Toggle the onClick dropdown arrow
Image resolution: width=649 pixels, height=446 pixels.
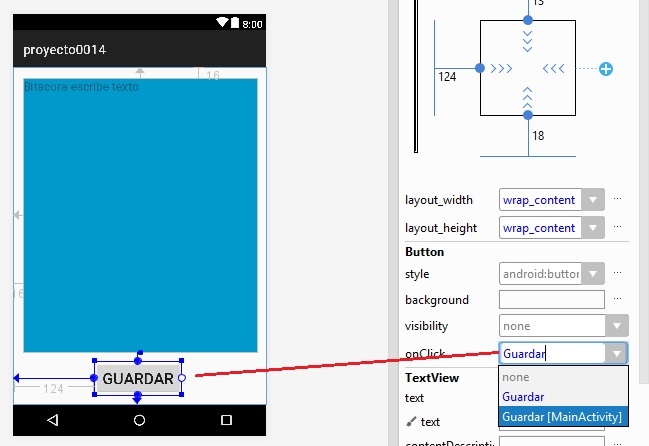tap(617, 353)
